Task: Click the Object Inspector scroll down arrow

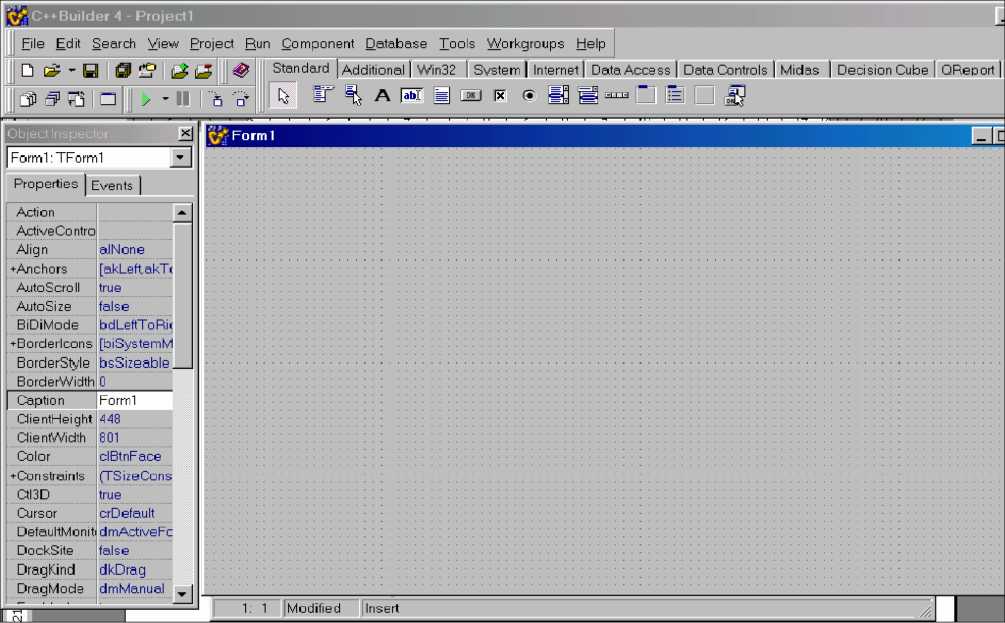Action: 182,594
